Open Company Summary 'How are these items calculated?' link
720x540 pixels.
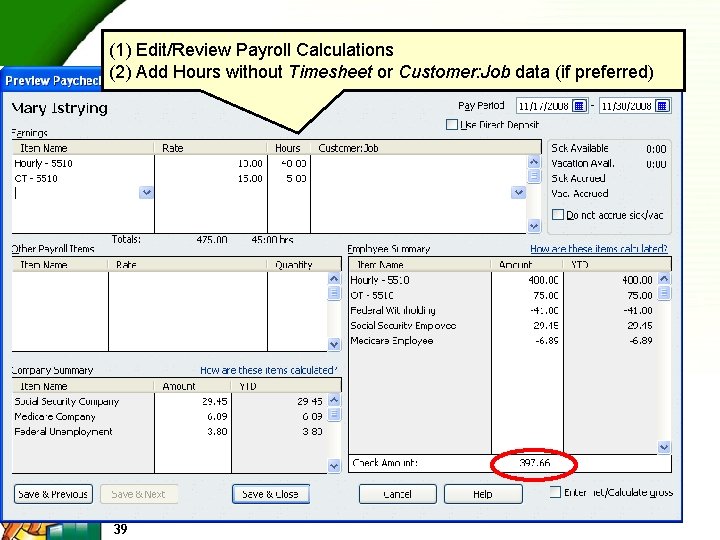coord(269,370)
